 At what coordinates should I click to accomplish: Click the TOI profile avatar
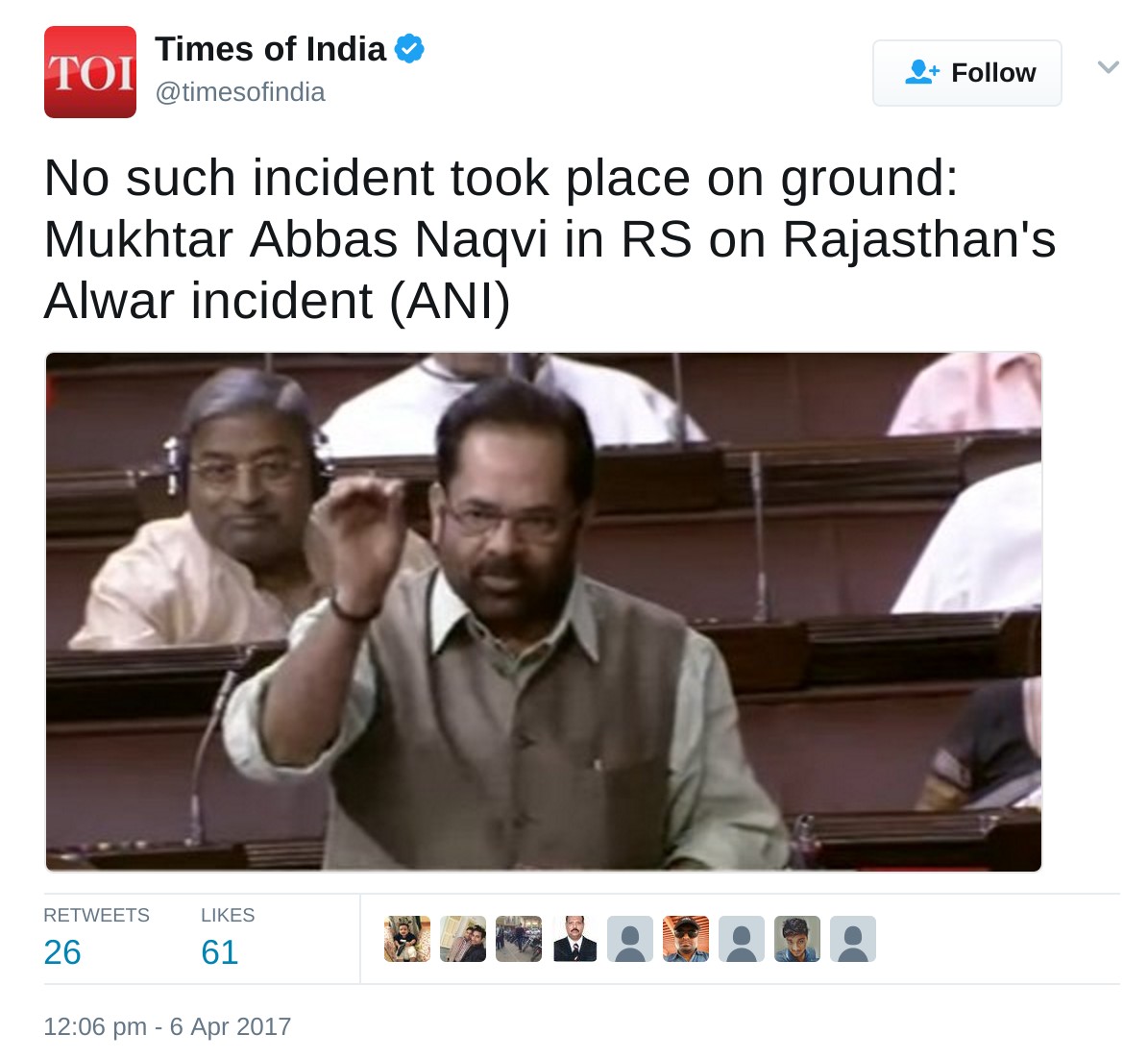click(90, 72)
